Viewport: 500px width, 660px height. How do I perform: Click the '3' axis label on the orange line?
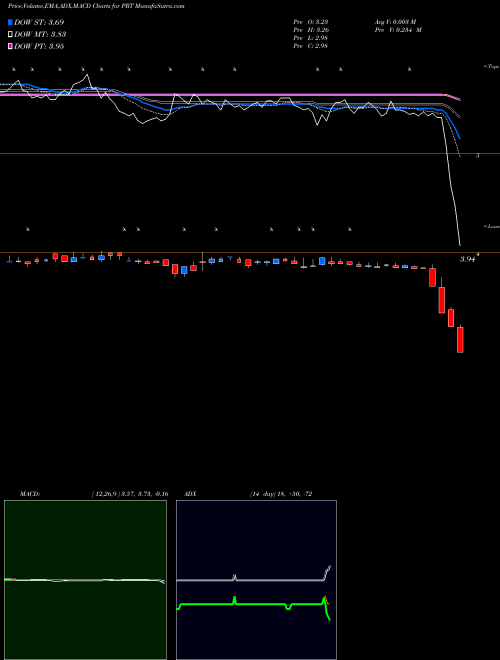[477, 156]
